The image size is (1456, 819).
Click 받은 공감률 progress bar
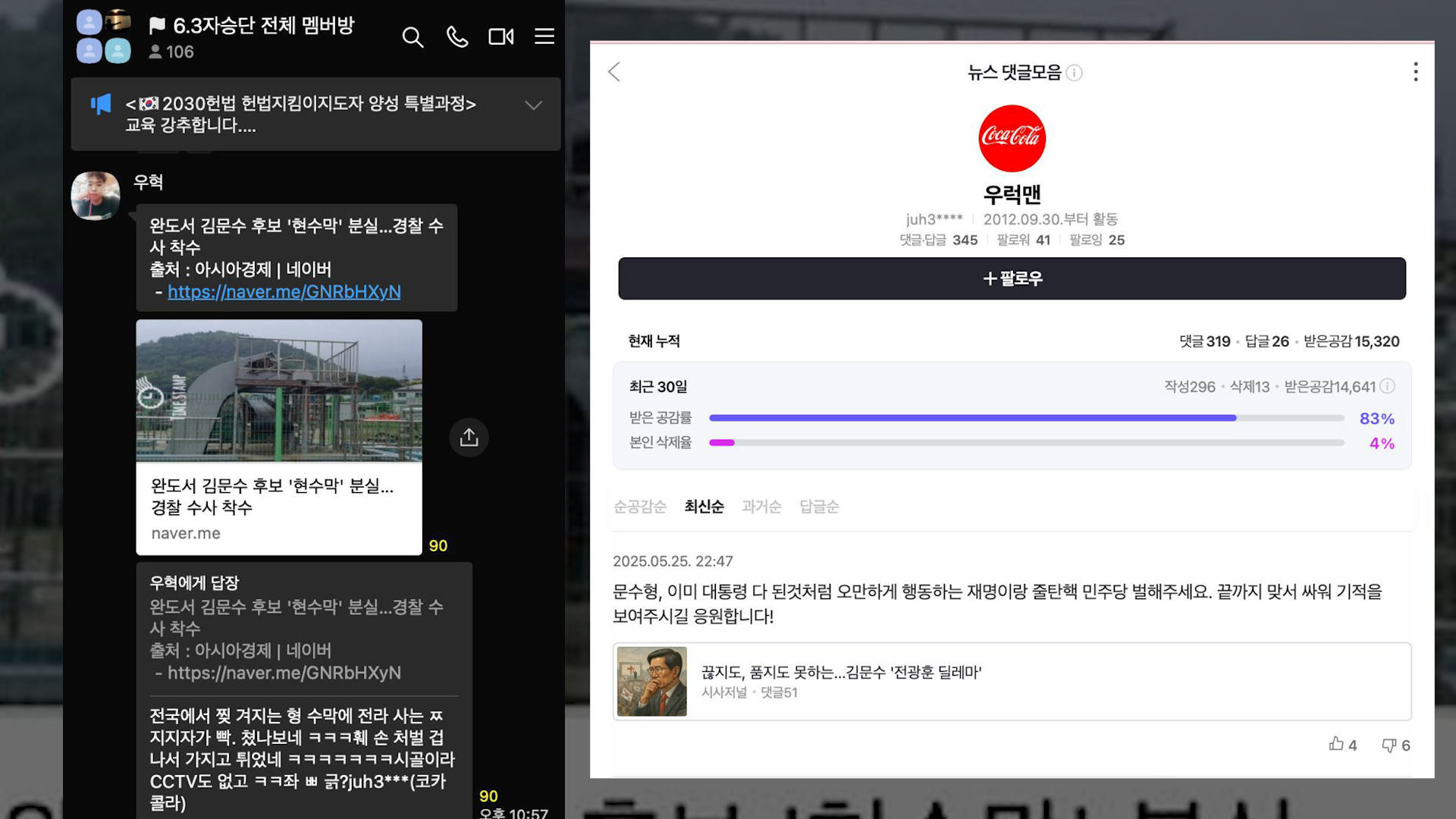coord(1026,418)
